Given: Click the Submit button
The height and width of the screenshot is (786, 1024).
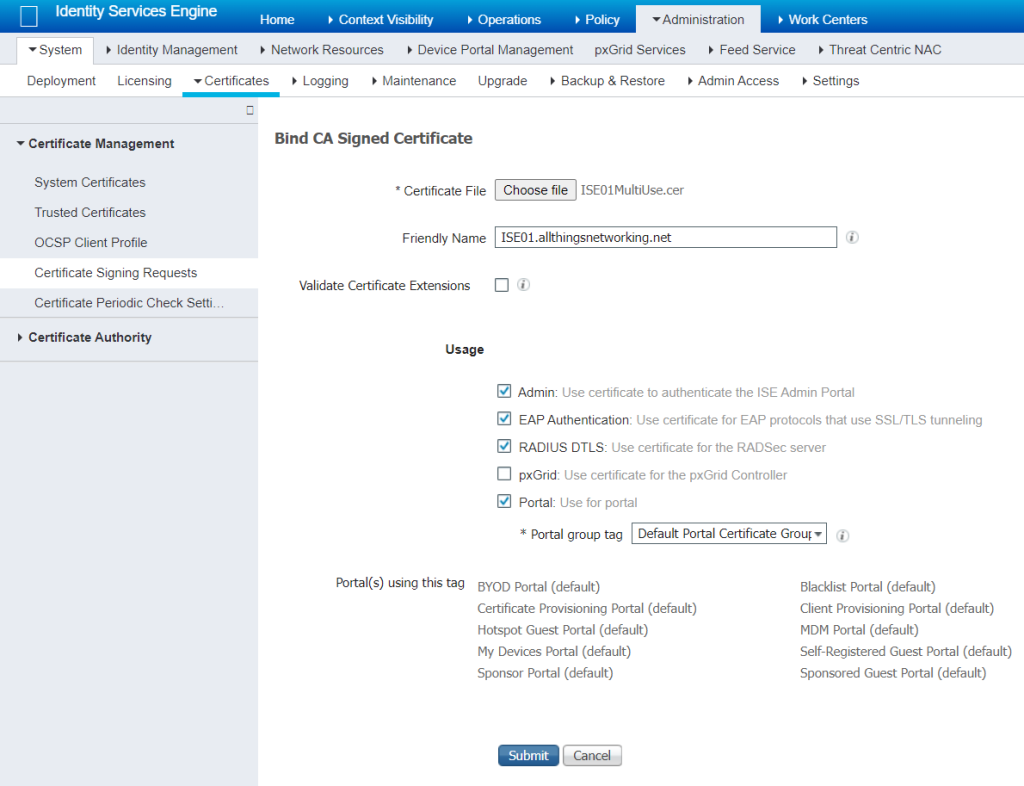Looking at the screenshot, I should 528,755.
